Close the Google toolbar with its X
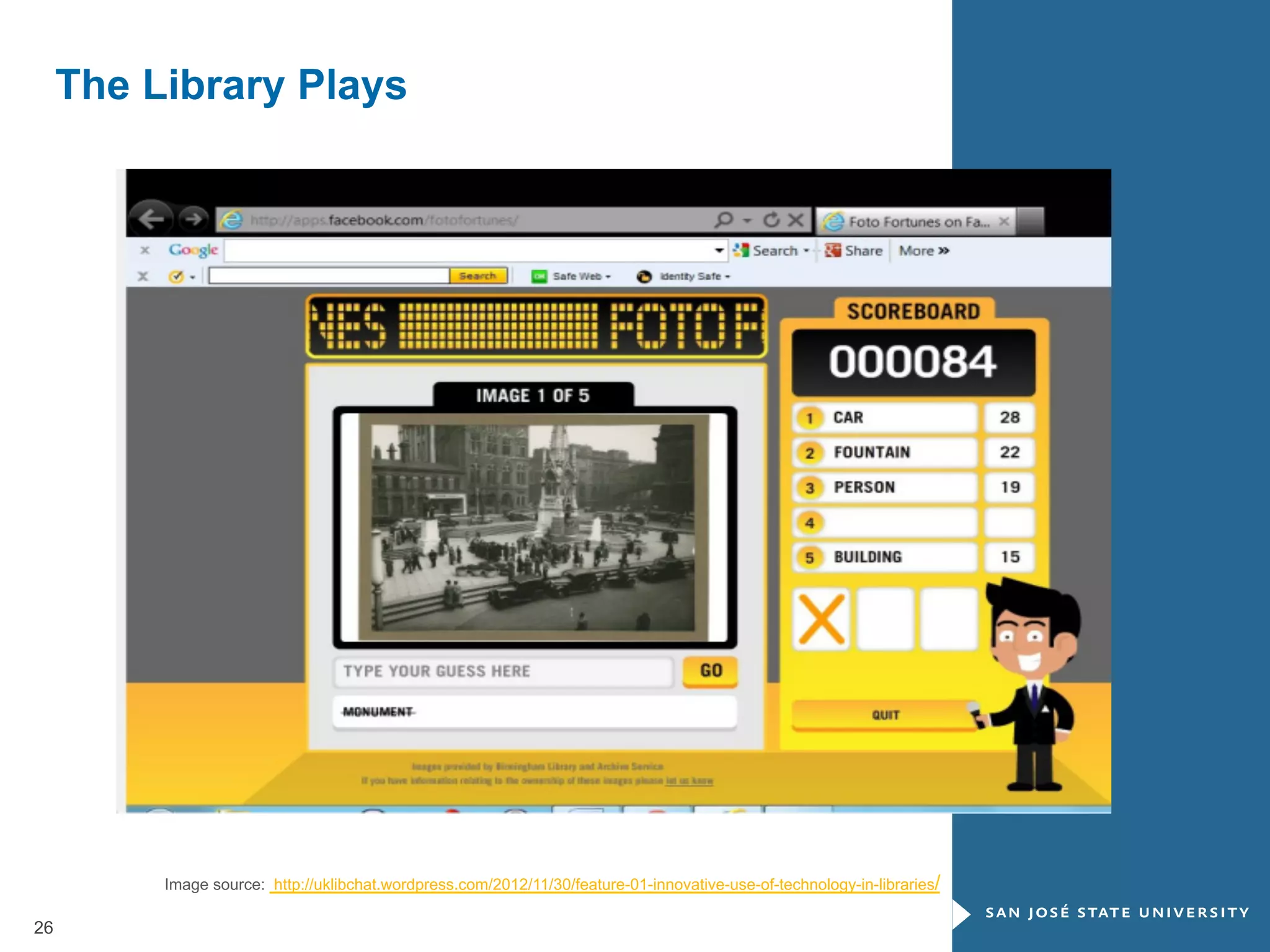Screen dimensions: 1270x952 144,250
